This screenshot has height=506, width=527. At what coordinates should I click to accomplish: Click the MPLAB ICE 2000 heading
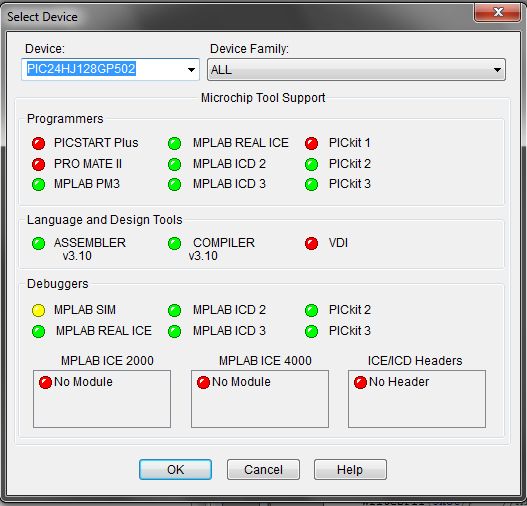click(107, 361)
